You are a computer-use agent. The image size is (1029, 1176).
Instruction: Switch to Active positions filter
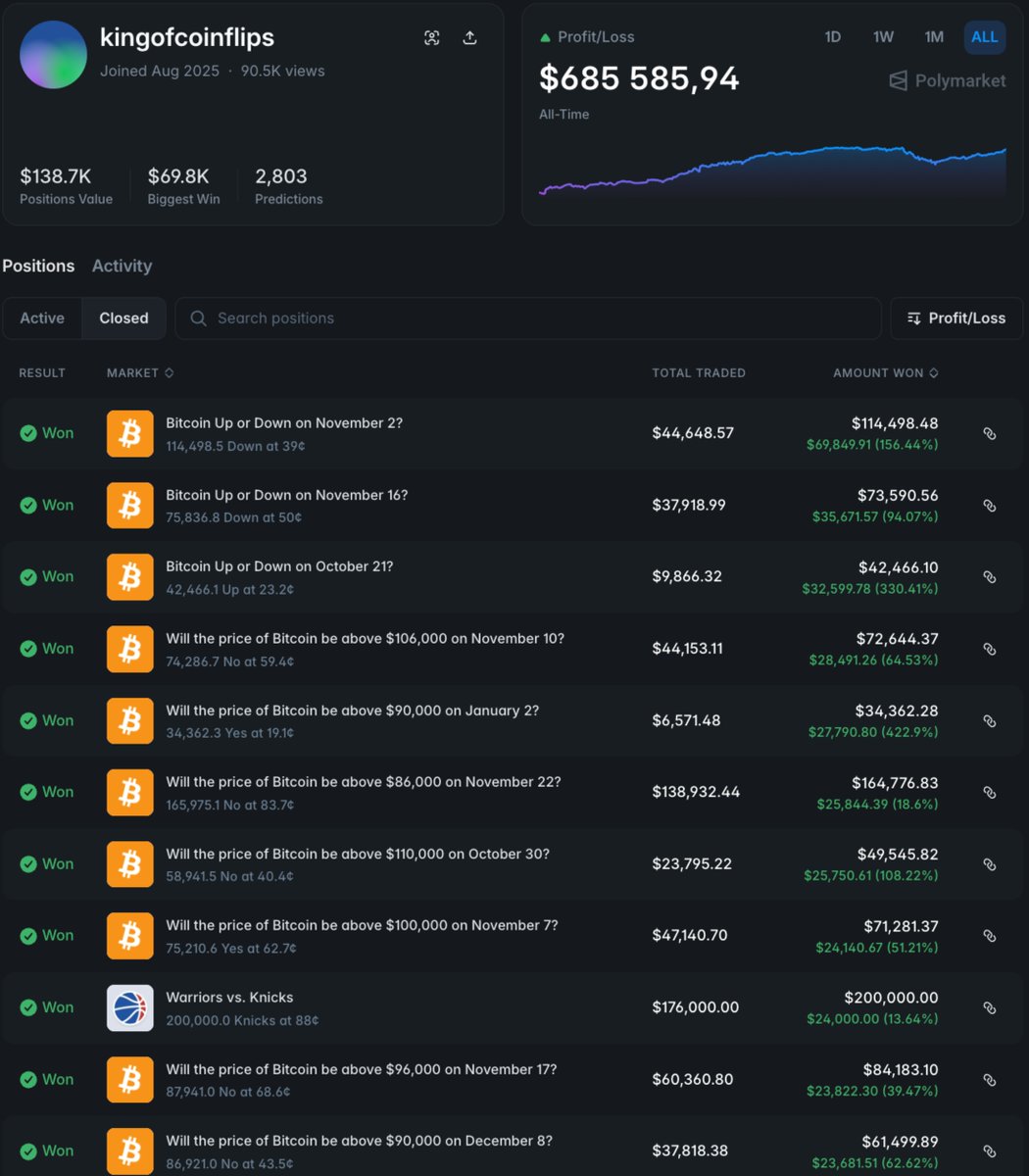42,318
